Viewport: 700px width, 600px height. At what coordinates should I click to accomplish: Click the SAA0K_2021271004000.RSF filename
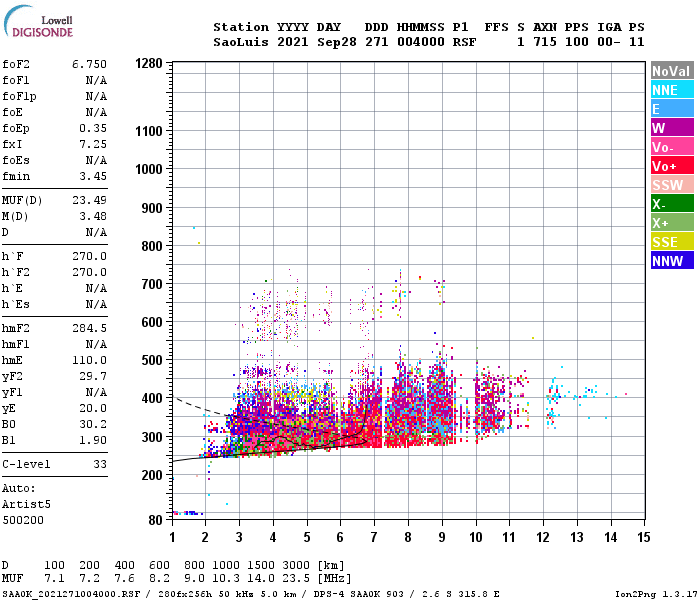(x=71, y=594)
